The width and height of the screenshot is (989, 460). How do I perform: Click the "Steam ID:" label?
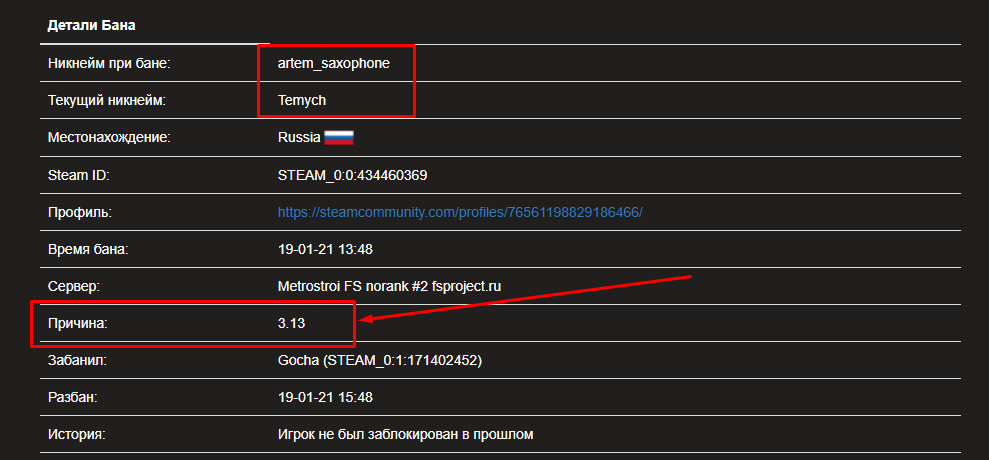78,175
